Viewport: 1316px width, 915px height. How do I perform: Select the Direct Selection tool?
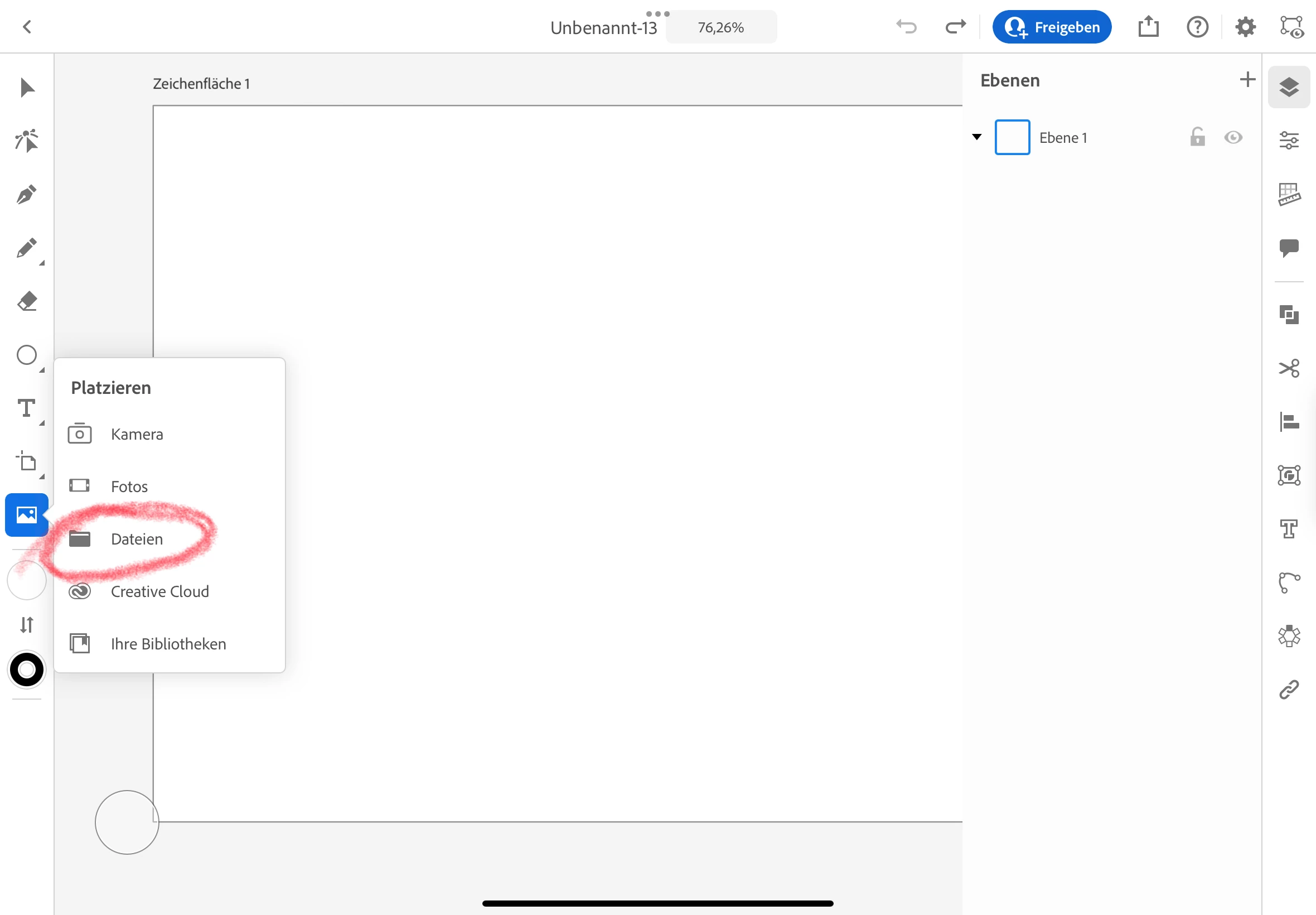pos(26,141)
